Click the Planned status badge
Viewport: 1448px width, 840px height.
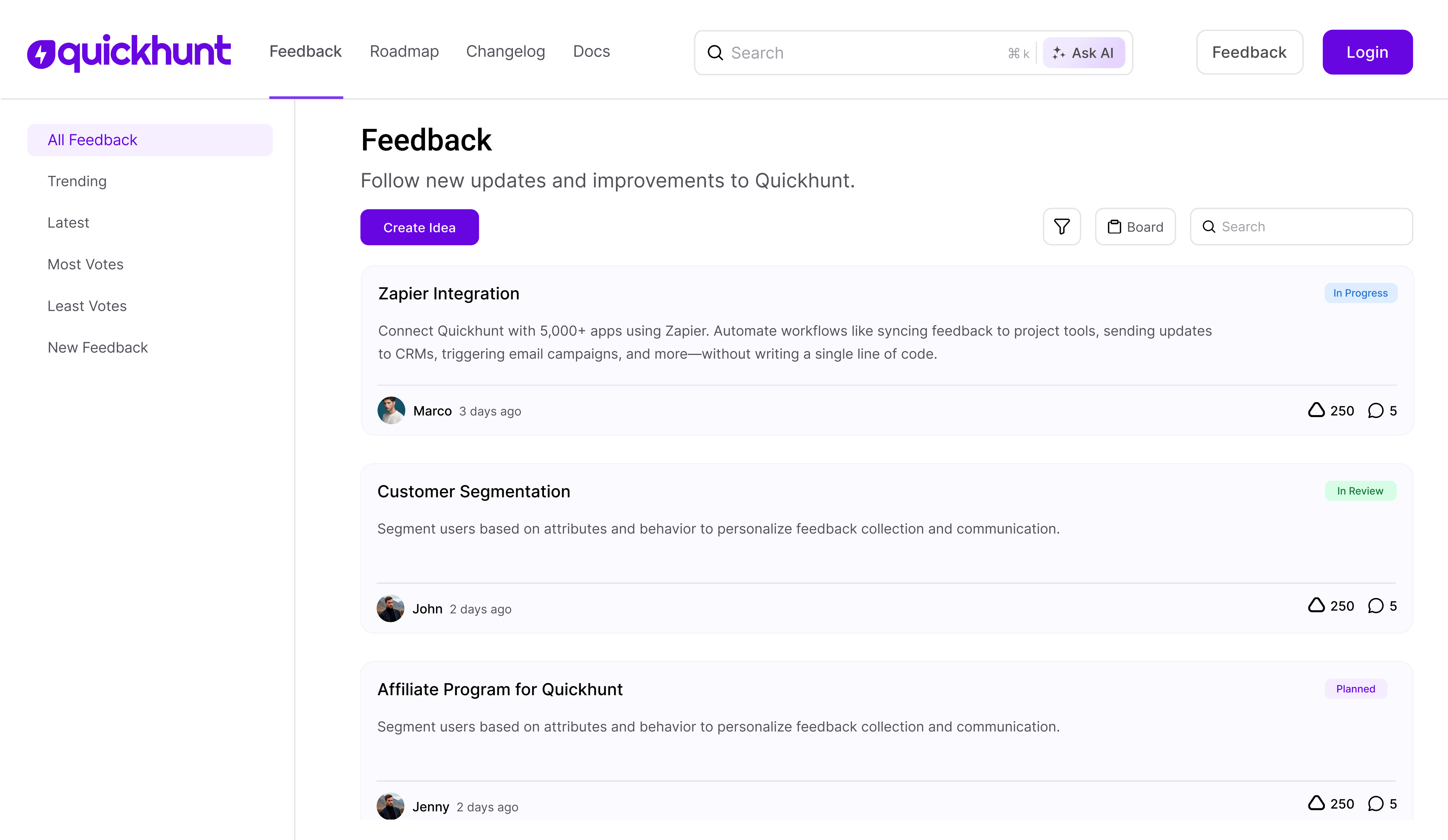click(x=1356, y=689)
